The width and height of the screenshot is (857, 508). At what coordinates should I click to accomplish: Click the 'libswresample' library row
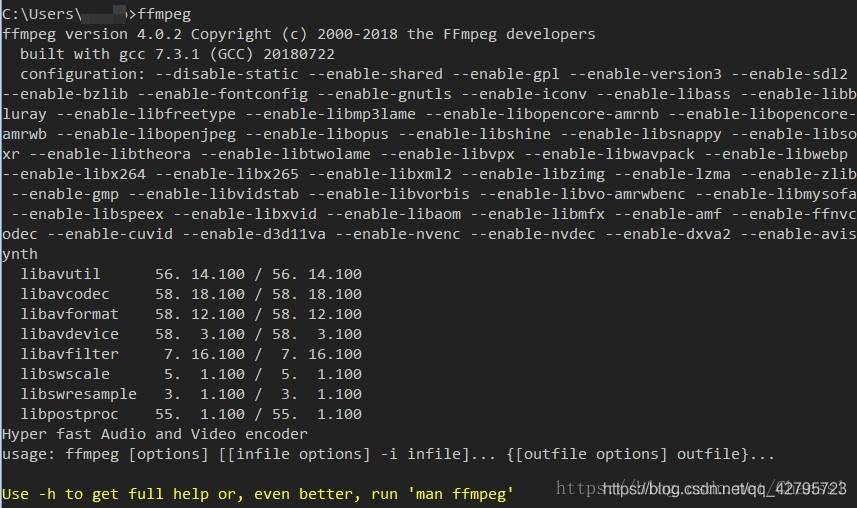click(x=191, y=394)
